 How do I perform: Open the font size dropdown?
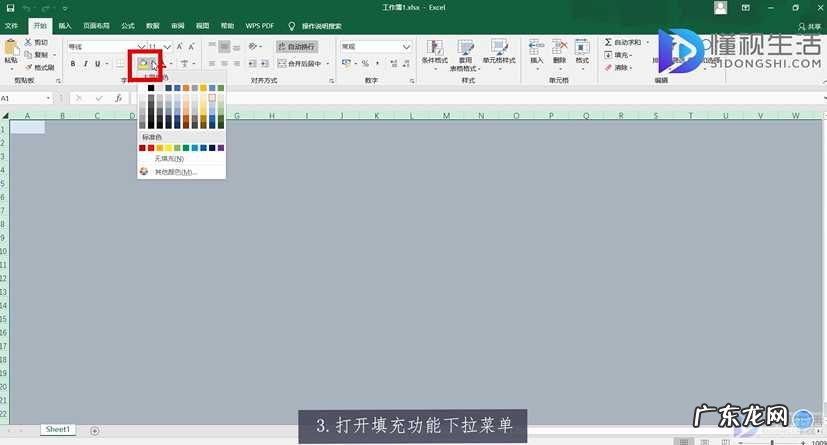(x=167, y=47)
